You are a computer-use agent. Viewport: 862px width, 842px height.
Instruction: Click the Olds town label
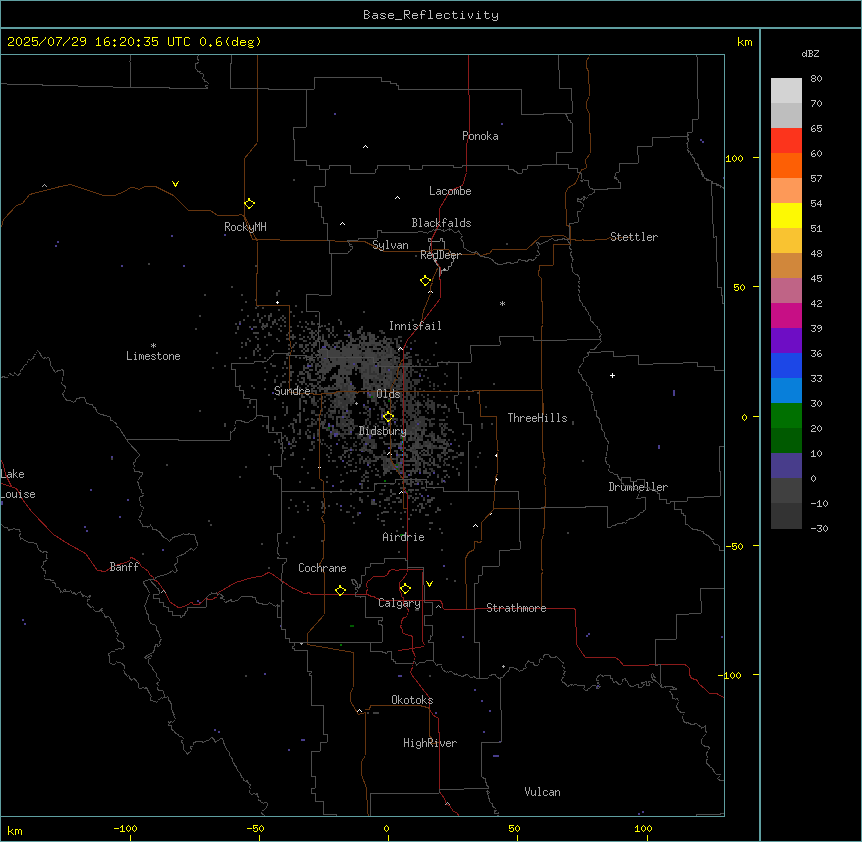click(388, 394)
